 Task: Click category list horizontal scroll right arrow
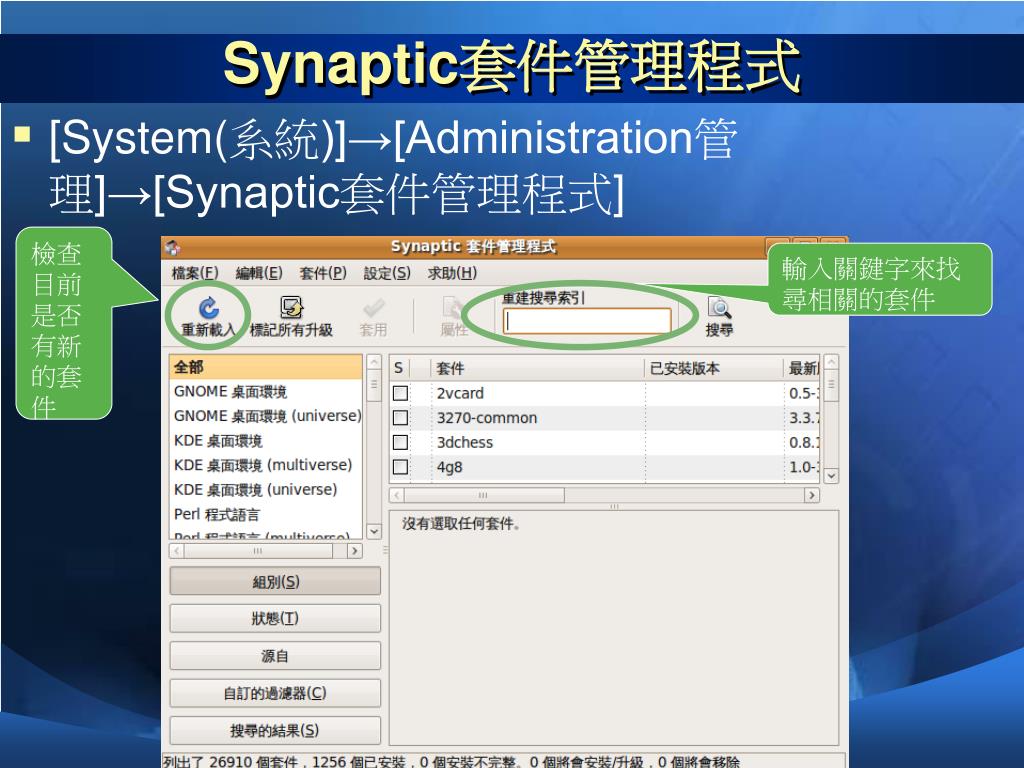tap(354, 551)
